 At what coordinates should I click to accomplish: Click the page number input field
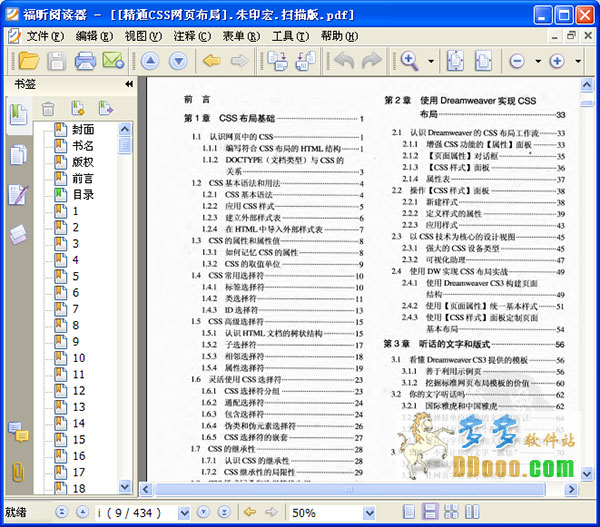point(137,512)
